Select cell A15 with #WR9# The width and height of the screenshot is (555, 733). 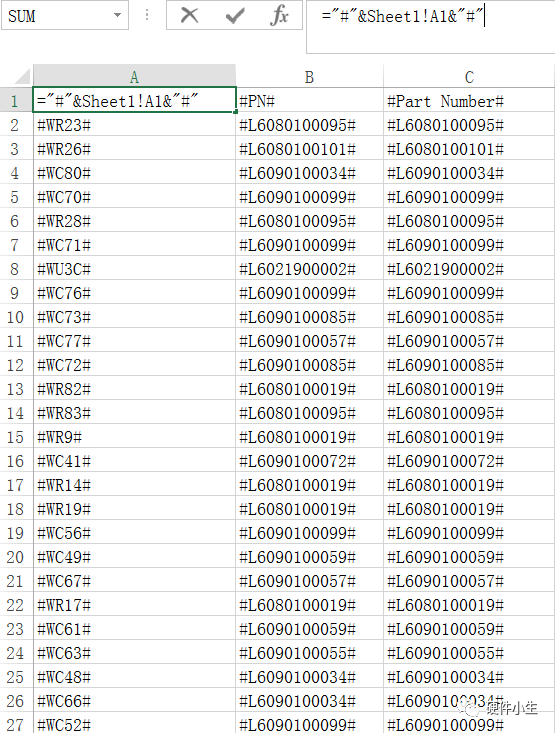click(x=134, y=436)
